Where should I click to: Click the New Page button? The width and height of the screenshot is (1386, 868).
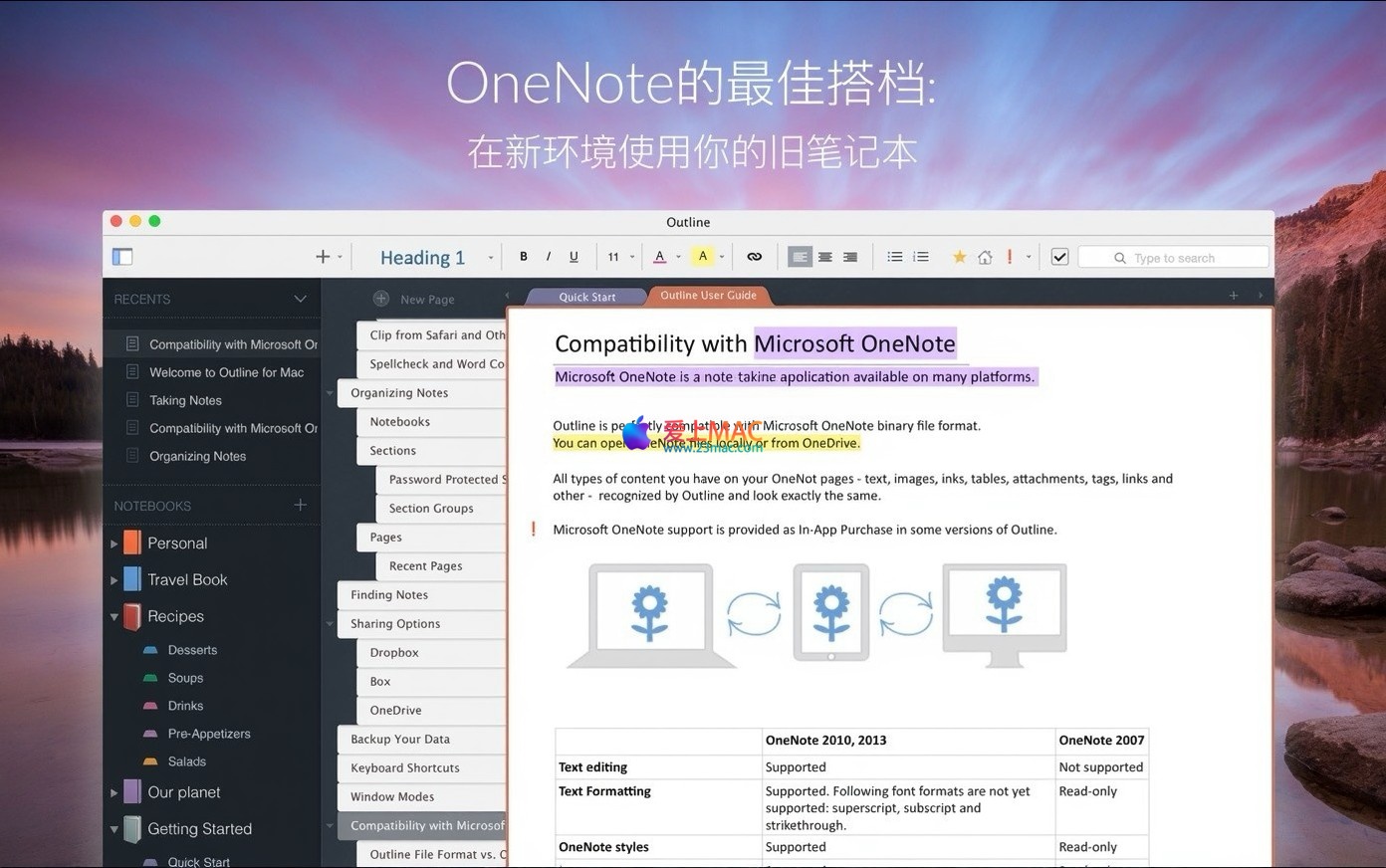tap(414, 299)
